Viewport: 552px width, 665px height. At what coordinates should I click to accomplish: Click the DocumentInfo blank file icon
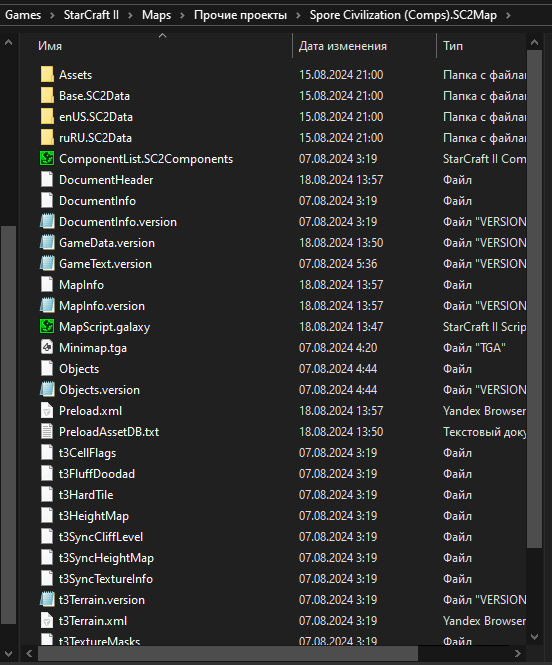pyautogui.click(x=47, y=201)
